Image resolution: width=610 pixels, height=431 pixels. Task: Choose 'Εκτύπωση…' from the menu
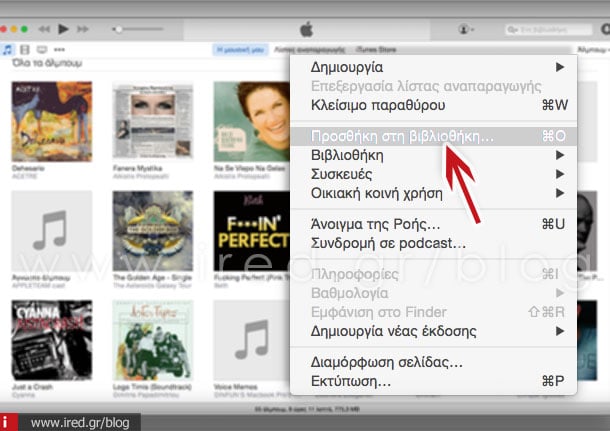(x=433, y=381)
